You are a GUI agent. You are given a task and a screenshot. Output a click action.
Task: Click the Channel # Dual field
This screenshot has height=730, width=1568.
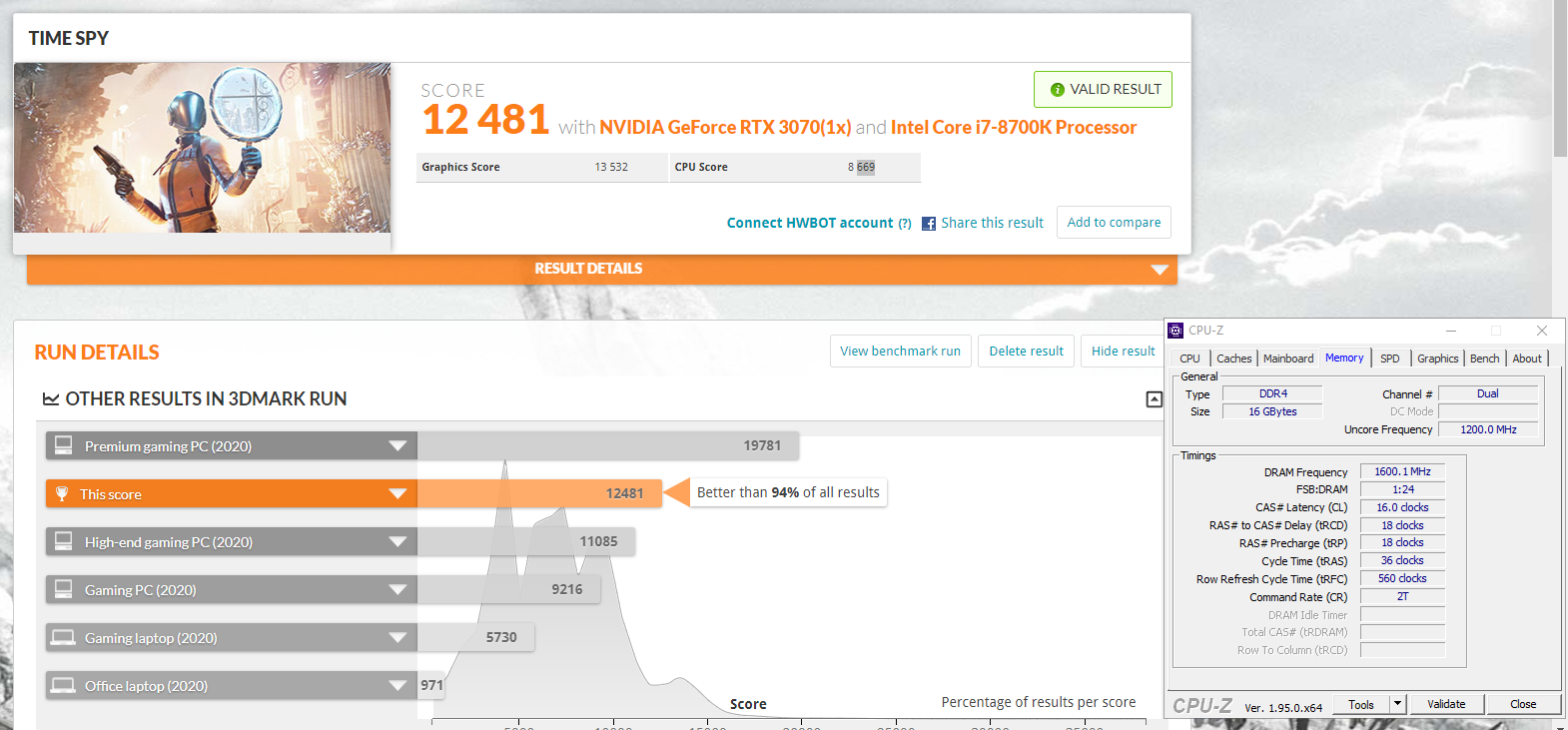point(1488,394)
